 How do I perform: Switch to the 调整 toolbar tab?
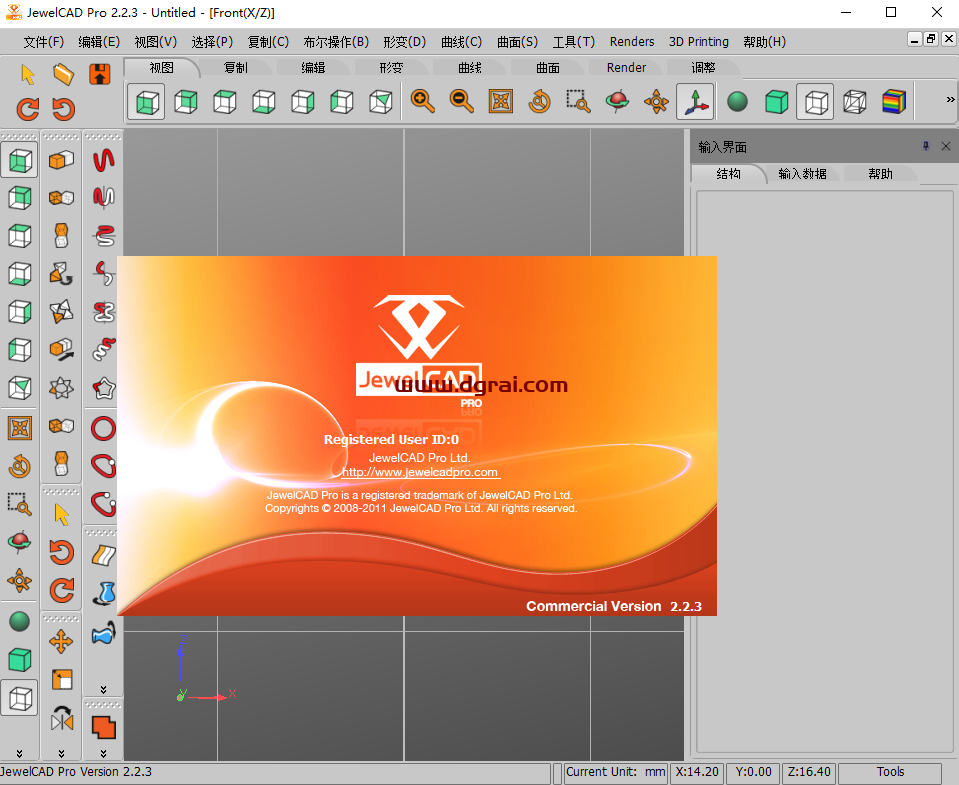[x=703, y=68]
